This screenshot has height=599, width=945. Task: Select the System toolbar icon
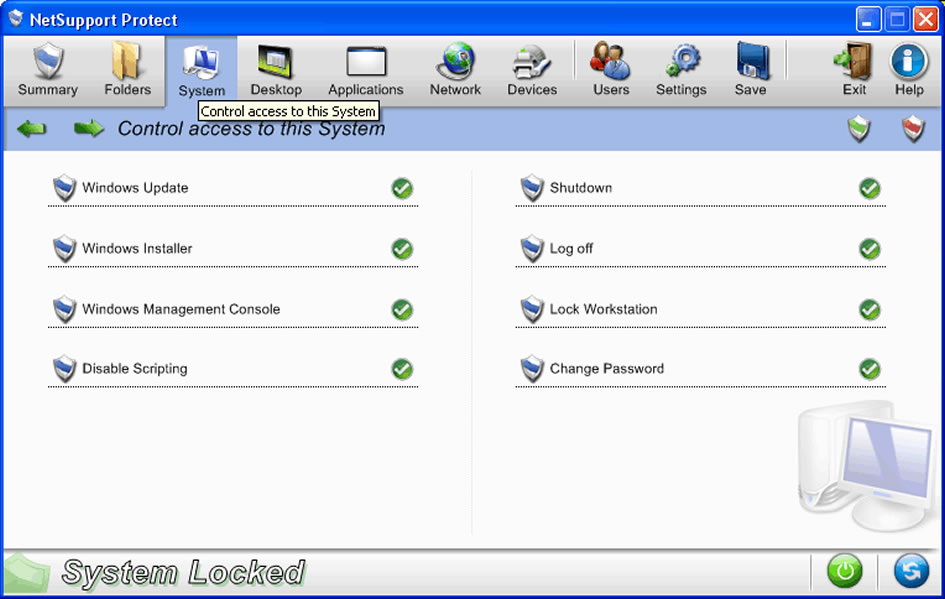pos(201,72)
